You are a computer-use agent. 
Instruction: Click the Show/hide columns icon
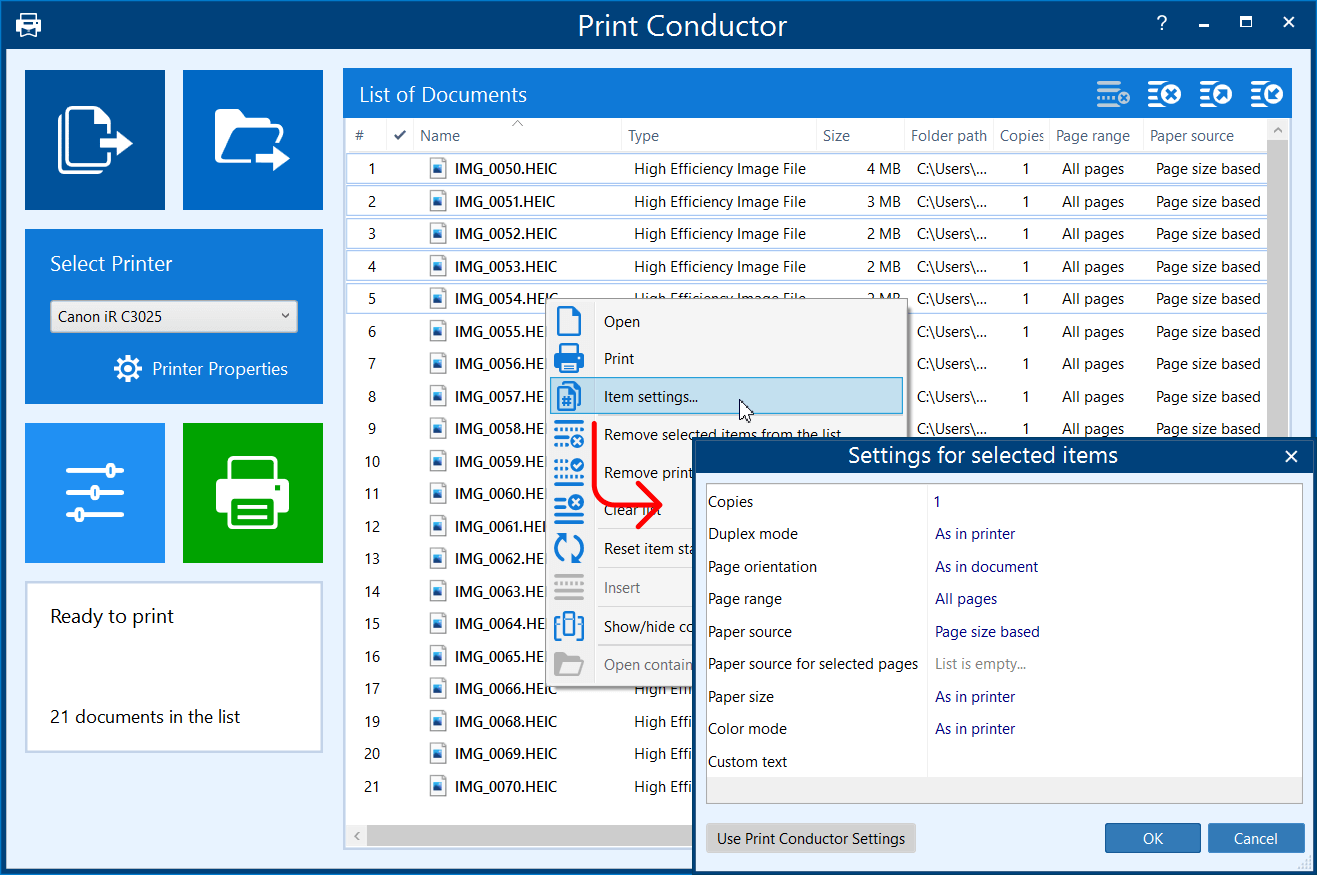tap(568, 626)
